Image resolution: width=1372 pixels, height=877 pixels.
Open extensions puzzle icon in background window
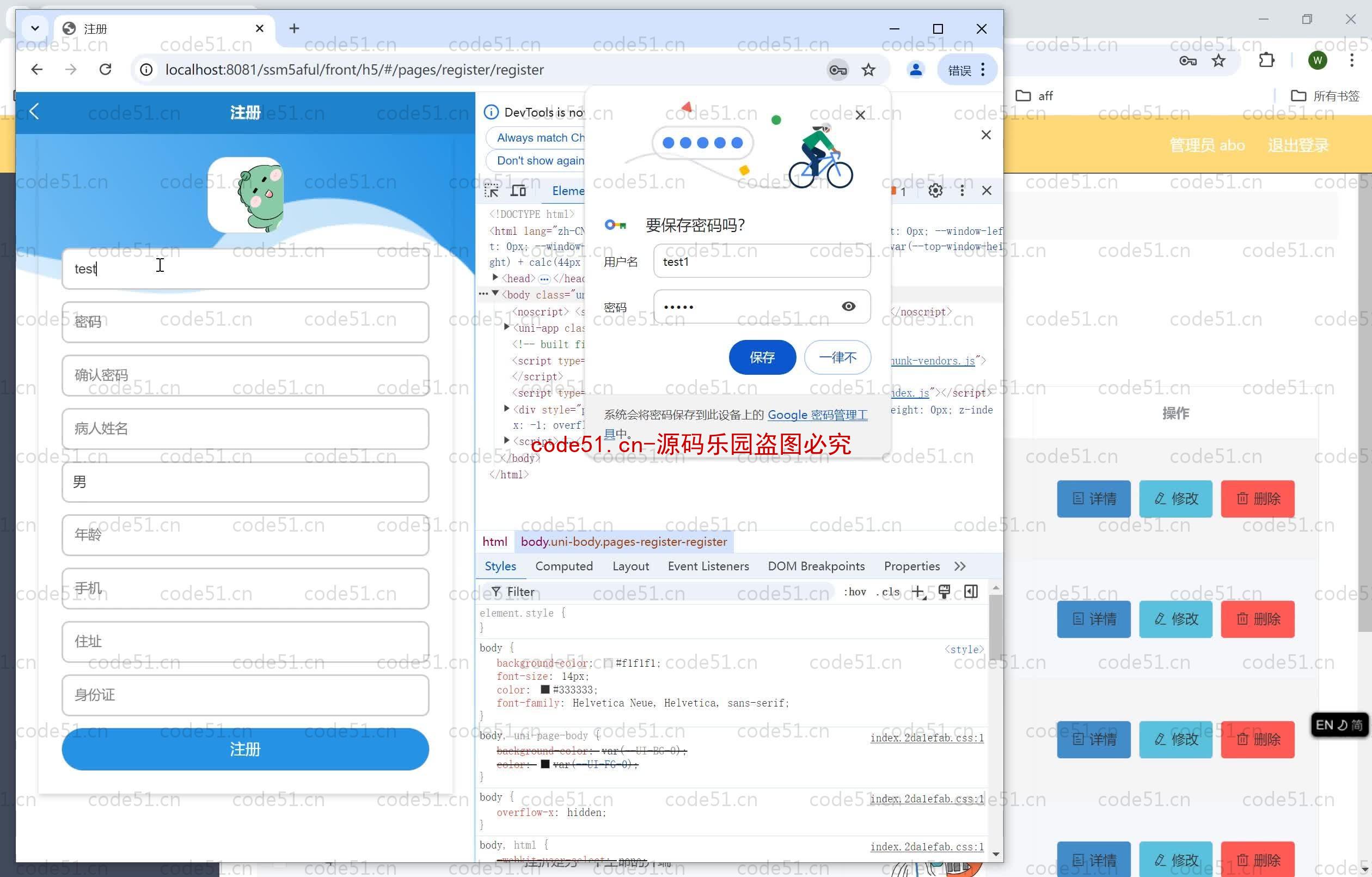pos(1266,60)
